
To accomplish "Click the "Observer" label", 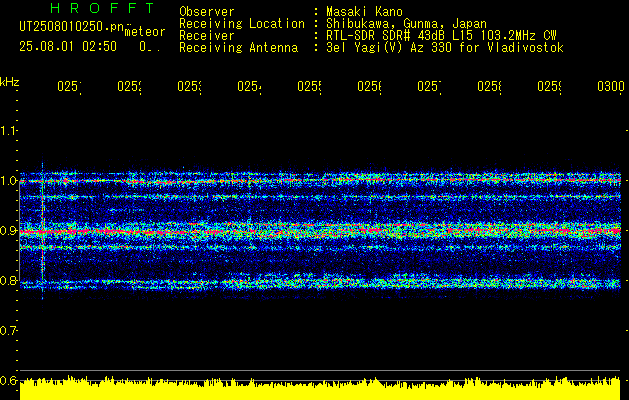I will [x=207, y=11].
